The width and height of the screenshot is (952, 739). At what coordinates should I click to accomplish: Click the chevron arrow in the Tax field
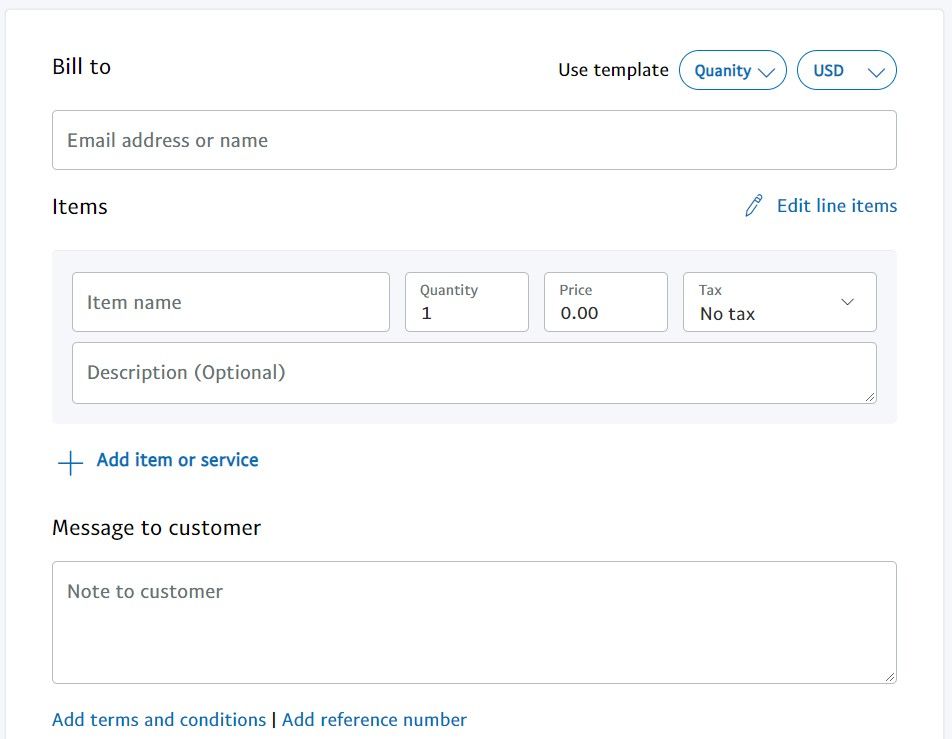pyautogui.click(x=848, y=302)
